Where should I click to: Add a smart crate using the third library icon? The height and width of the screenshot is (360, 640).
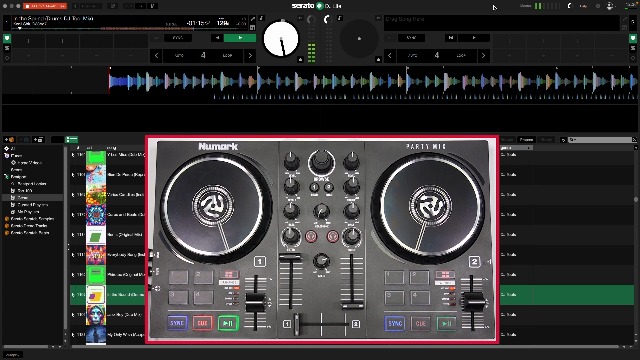tap(38, 140)
